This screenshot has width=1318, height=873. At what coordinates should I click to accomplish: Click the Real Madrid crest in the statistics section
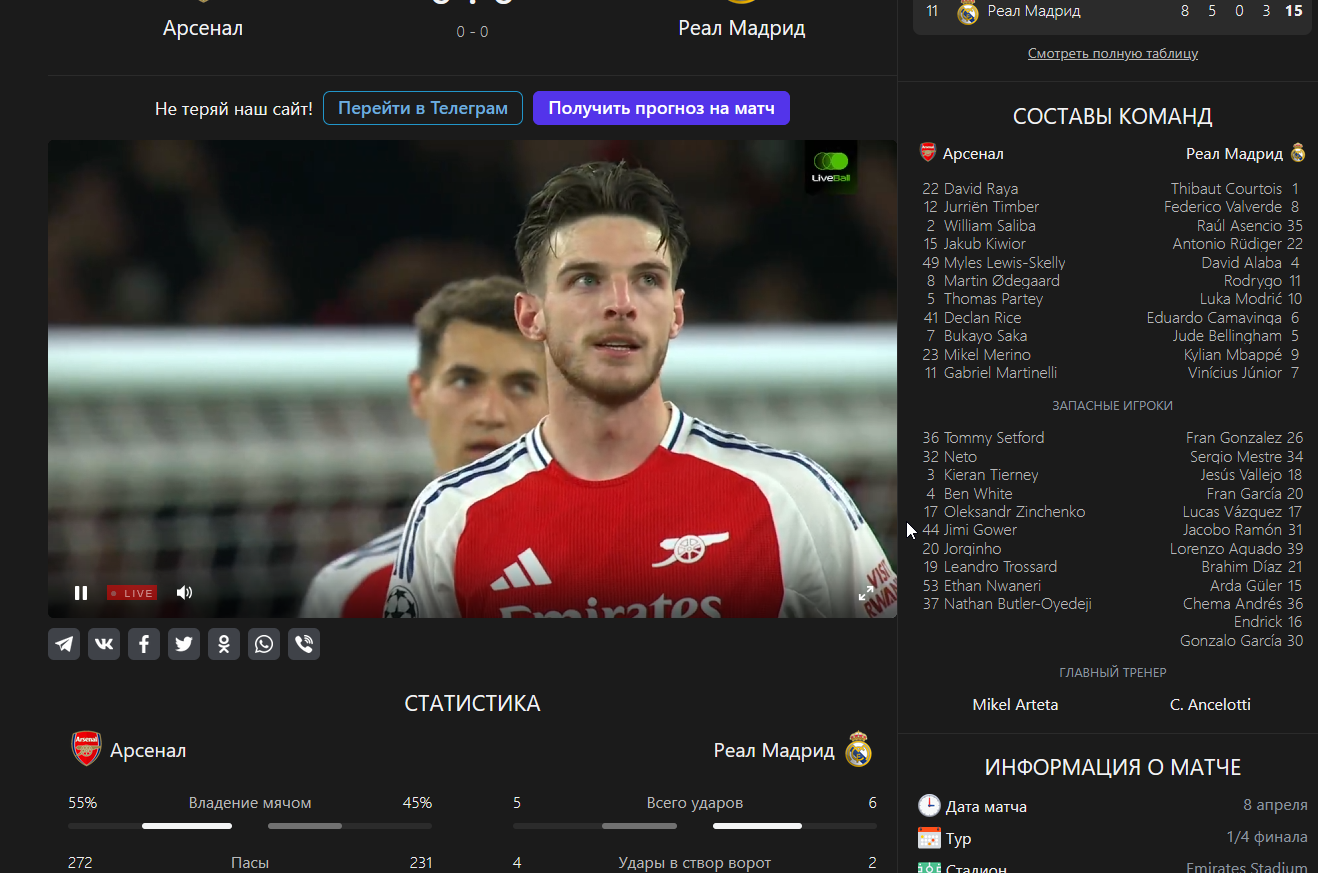(x=859, y=749)
